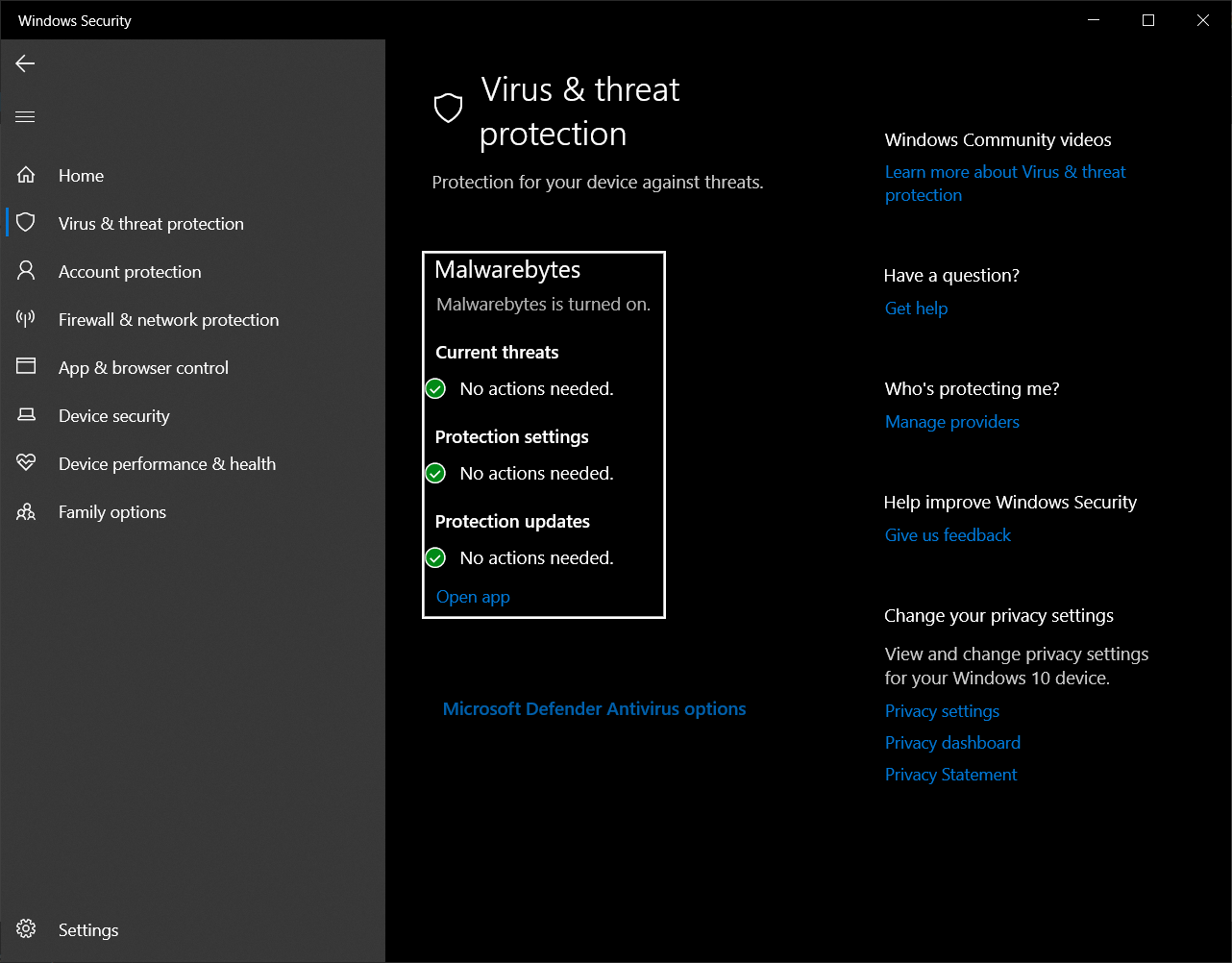Screen dimensions: 1232x963
Task: Click the Current threats heading
Action: click(497, 353)
